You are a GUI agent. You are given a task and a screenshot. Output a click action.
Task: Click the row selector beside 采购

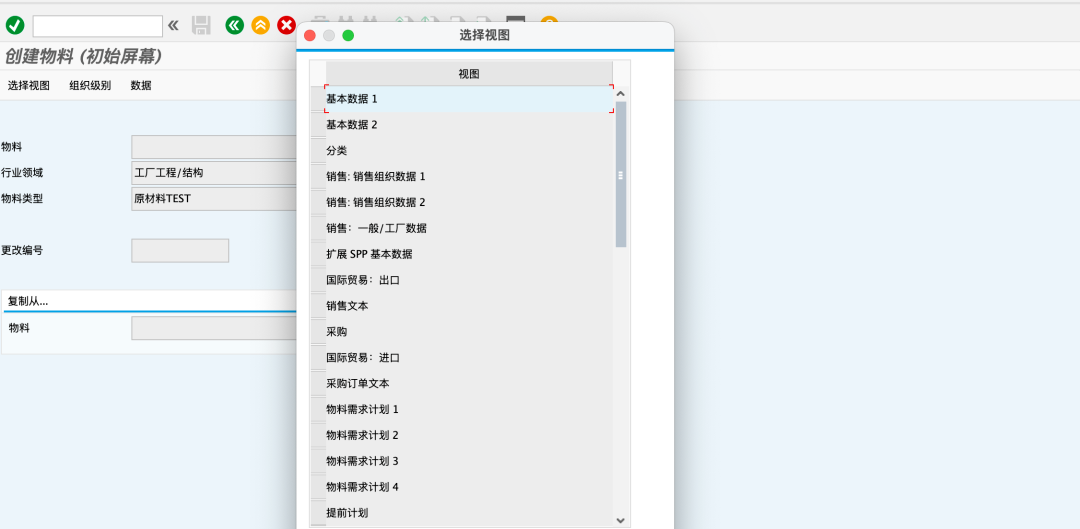click(x=318, y=332)
